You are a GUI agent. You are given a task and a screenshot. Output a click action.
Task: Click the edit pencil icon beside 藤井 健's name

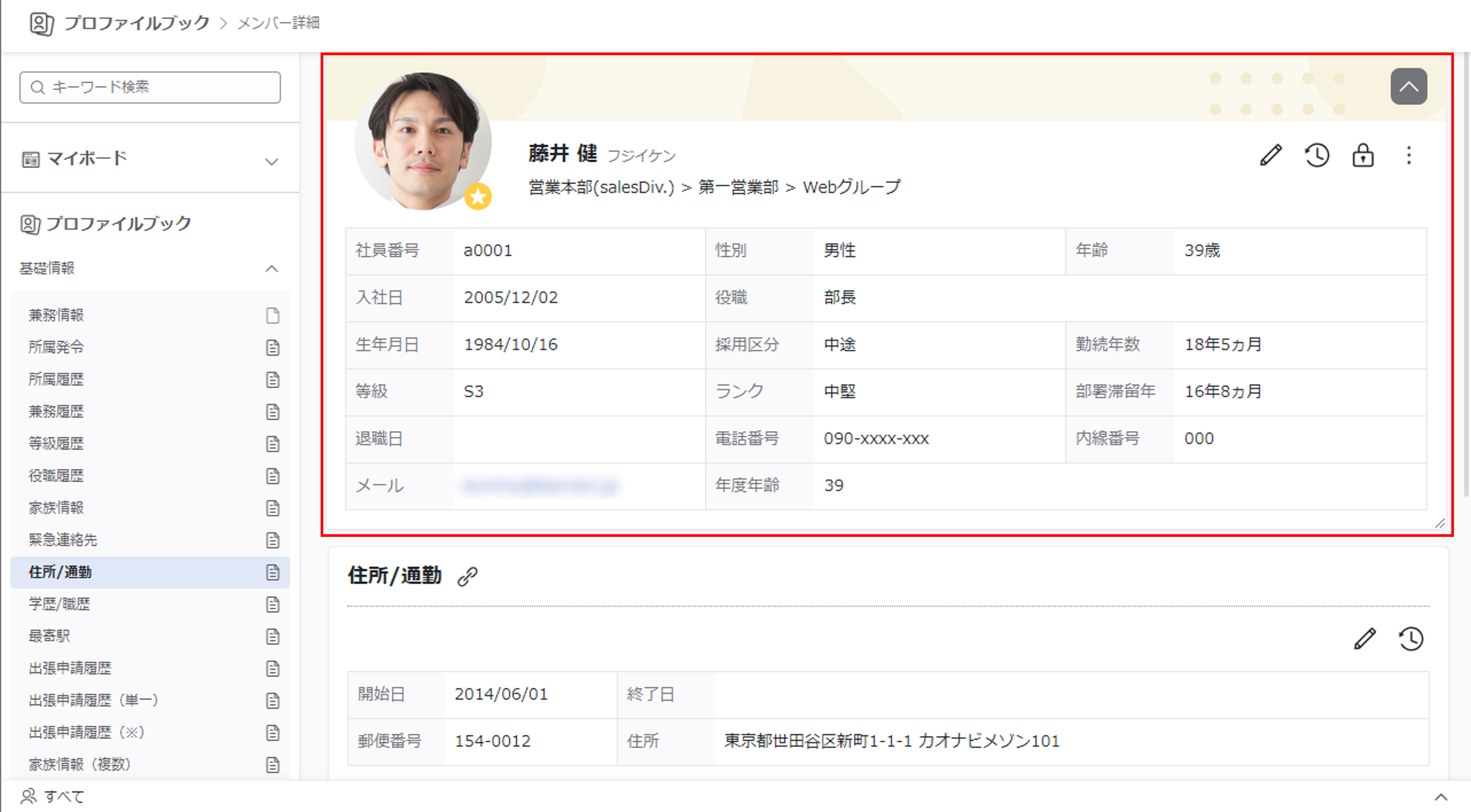1270,155
